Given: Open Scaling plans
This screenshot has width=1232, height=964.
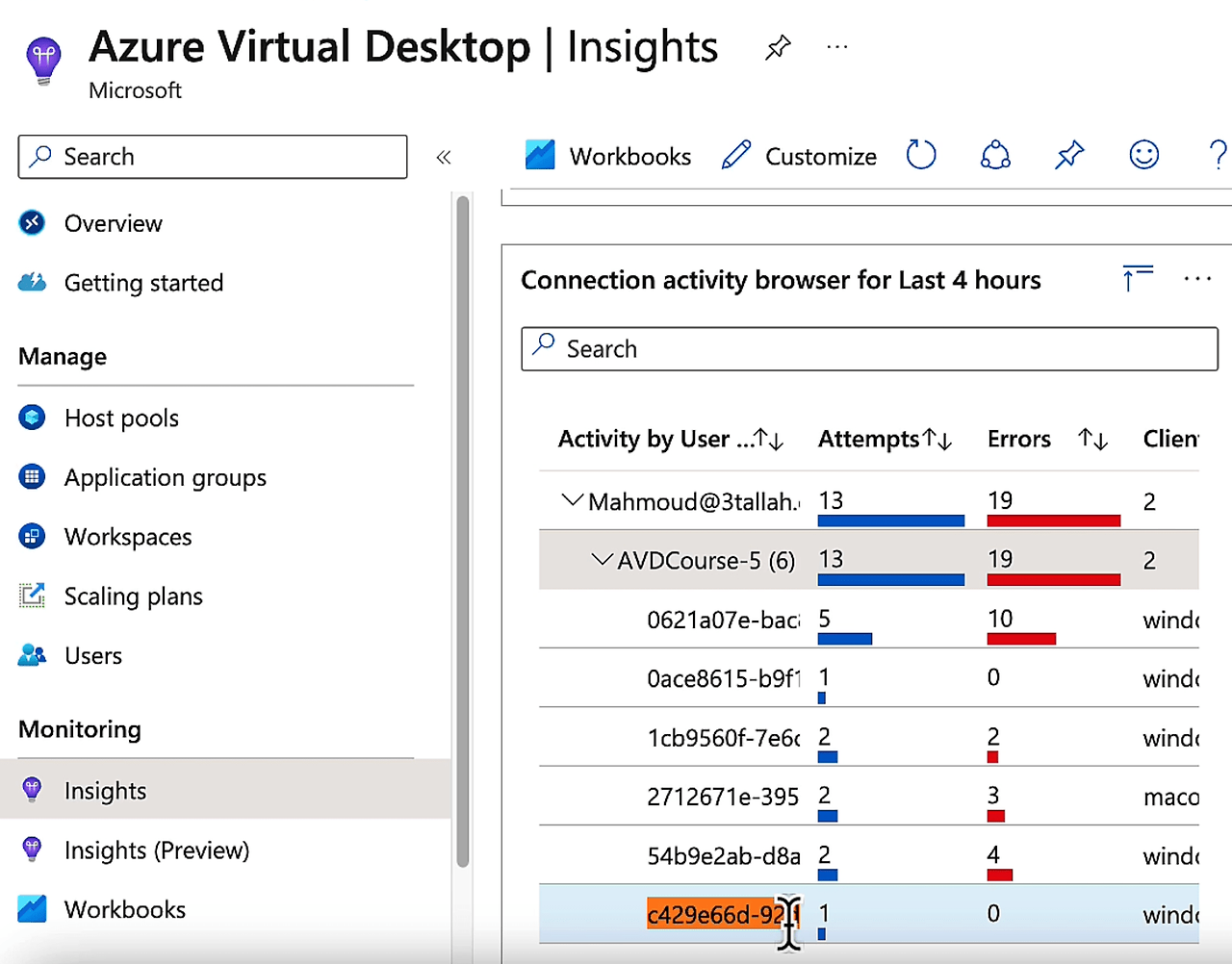Looking at the screenshot, I should (x=134, y=596).
